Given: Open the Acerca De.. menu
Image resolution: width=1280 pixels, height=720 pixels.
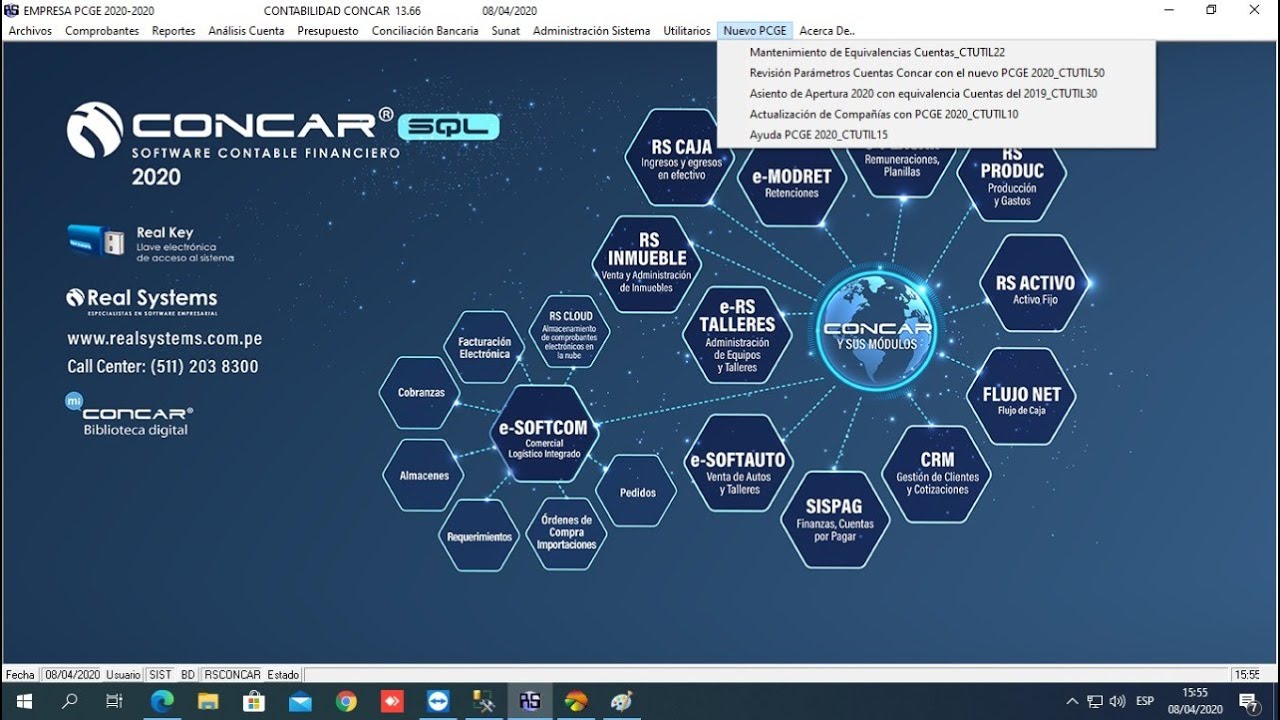Looking at the screenshot, I should (x=827, y=31).
